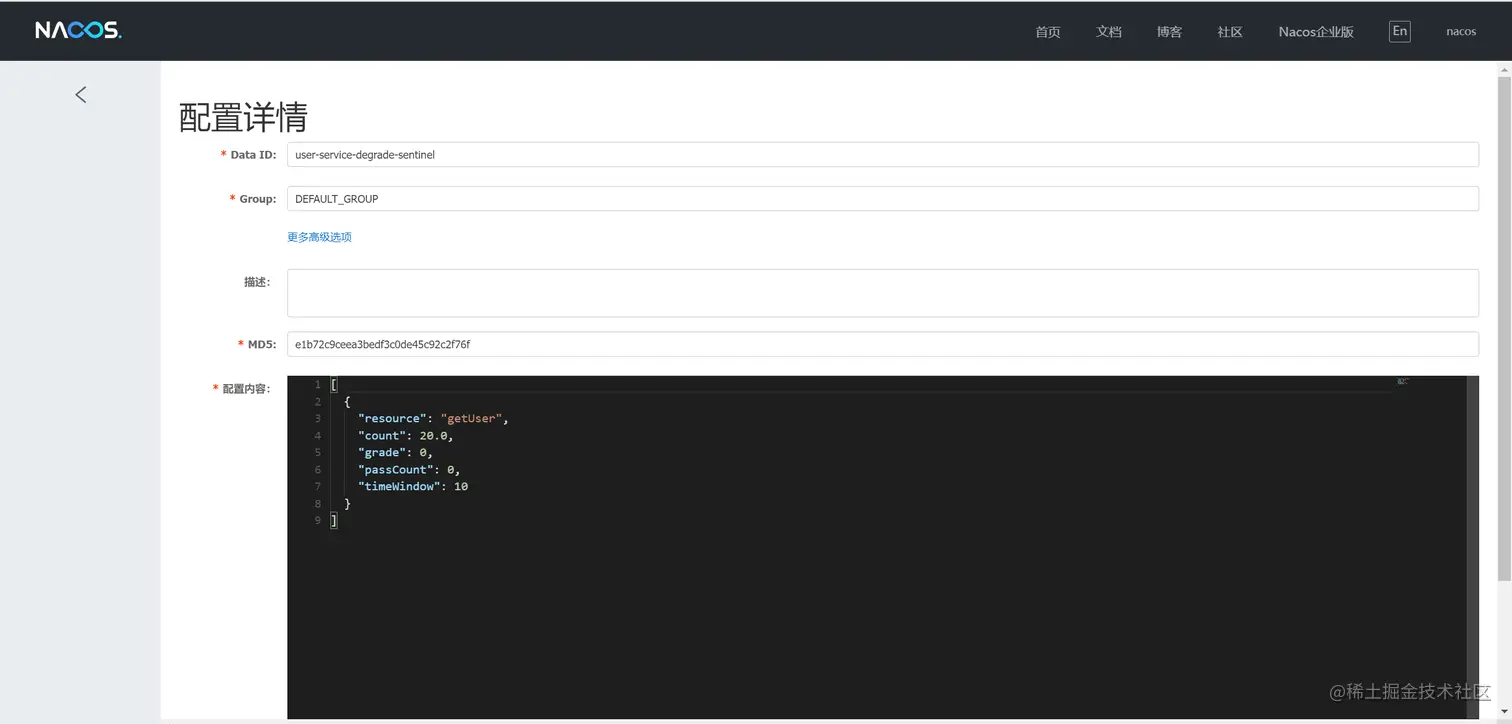Click the code editor vertical scrollbar
The image size is (1512, 724).
tap(1472, 548)
